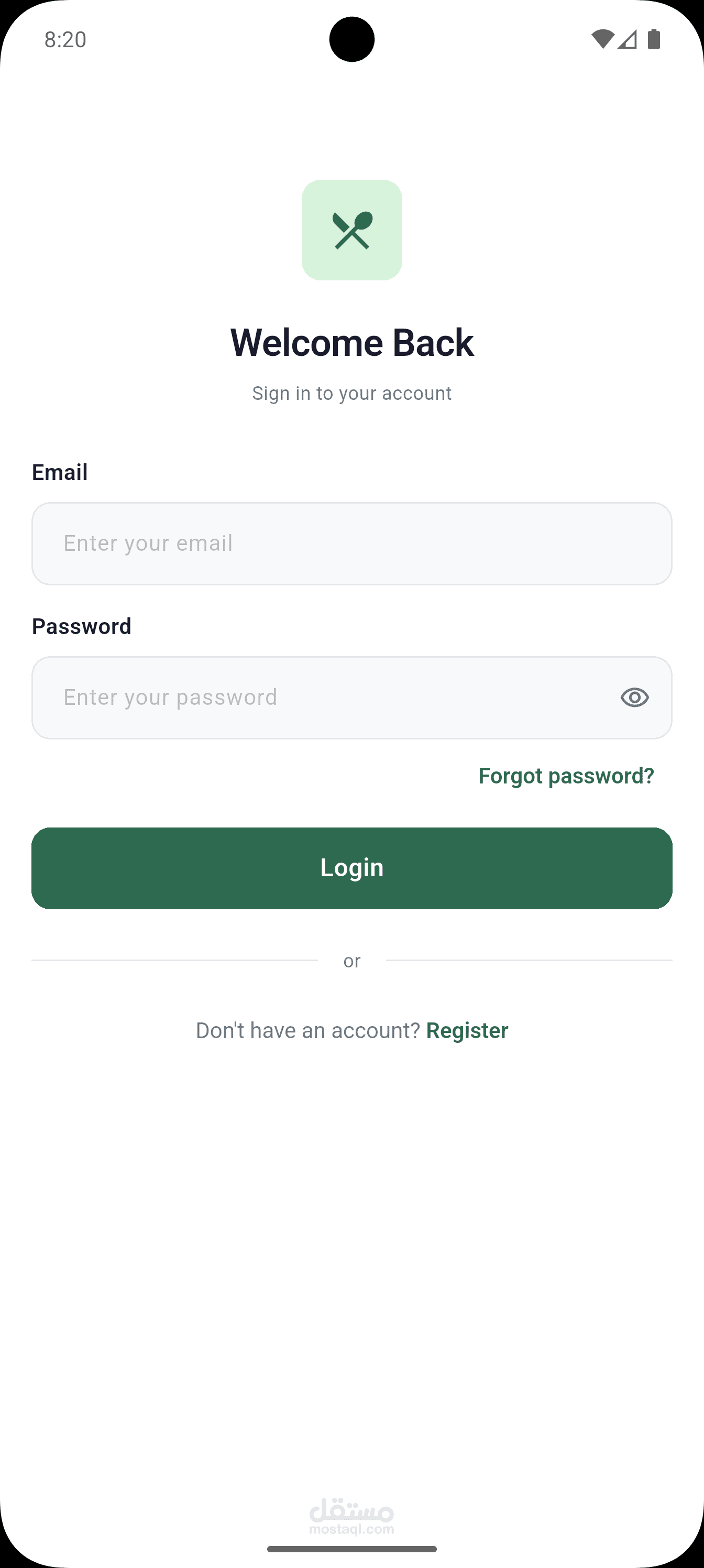This screenshot has width=704, height=1568.
Task: Tap the home gesture bar
Action: pyautogui.click(x=351, y=1549)
